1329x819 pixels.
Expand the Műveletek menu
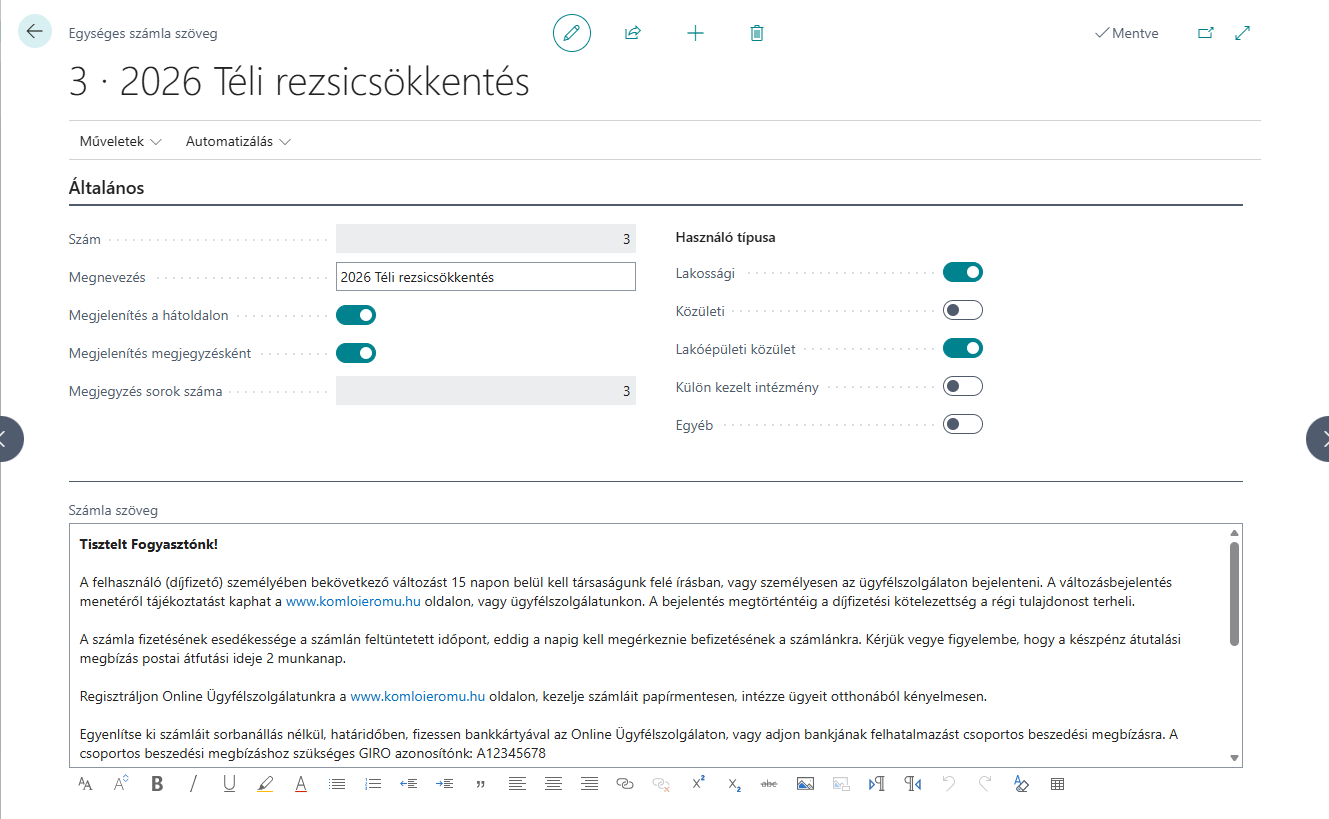pyautogui.click(x=120, y=142)
